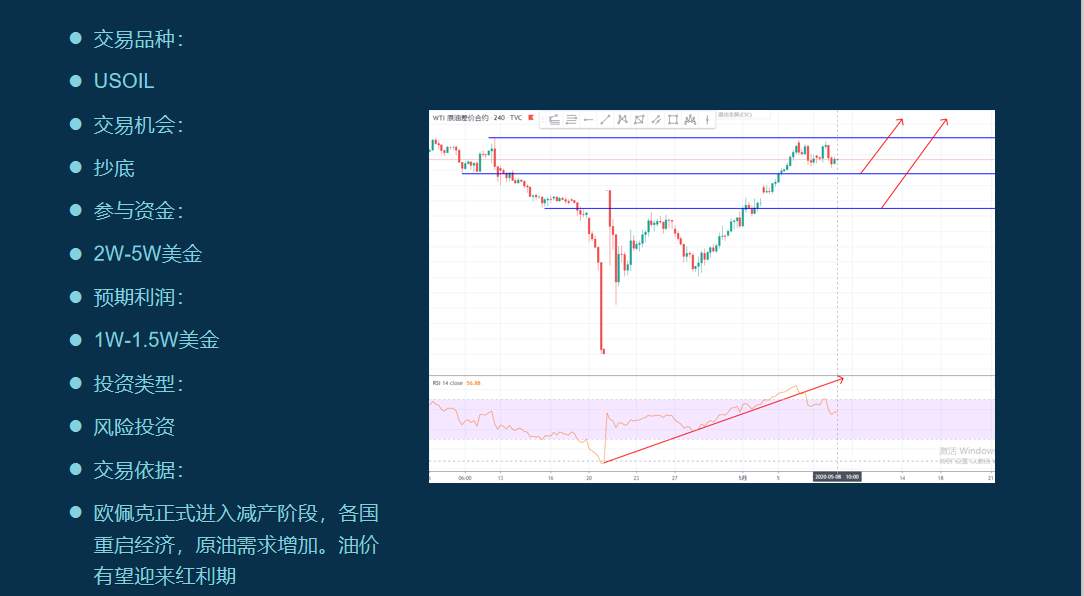
Task: Click the USOIL bullet text
Action: [124, 81]
